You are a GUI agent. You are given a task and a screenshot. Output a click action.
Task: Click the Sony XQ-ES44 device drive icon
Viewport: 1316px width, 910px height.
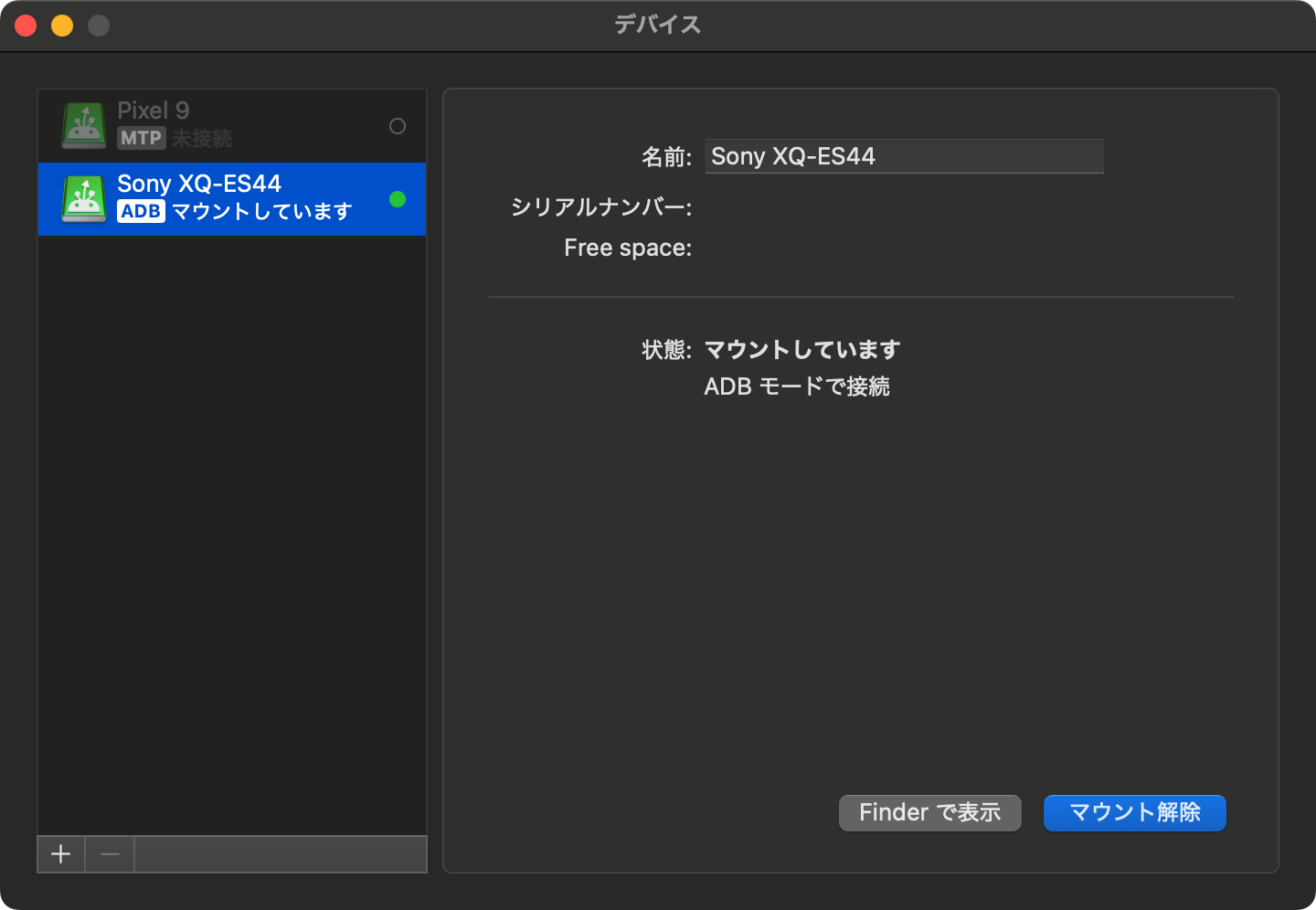[x=84, y=198]
